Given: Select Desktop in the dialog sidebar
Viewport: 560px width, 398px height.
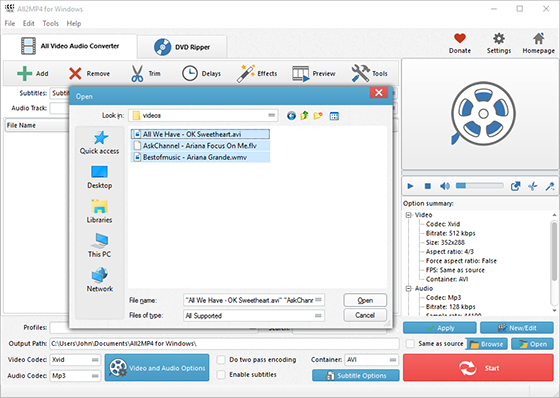Looking at the screenshot, I should pos(100,177).
